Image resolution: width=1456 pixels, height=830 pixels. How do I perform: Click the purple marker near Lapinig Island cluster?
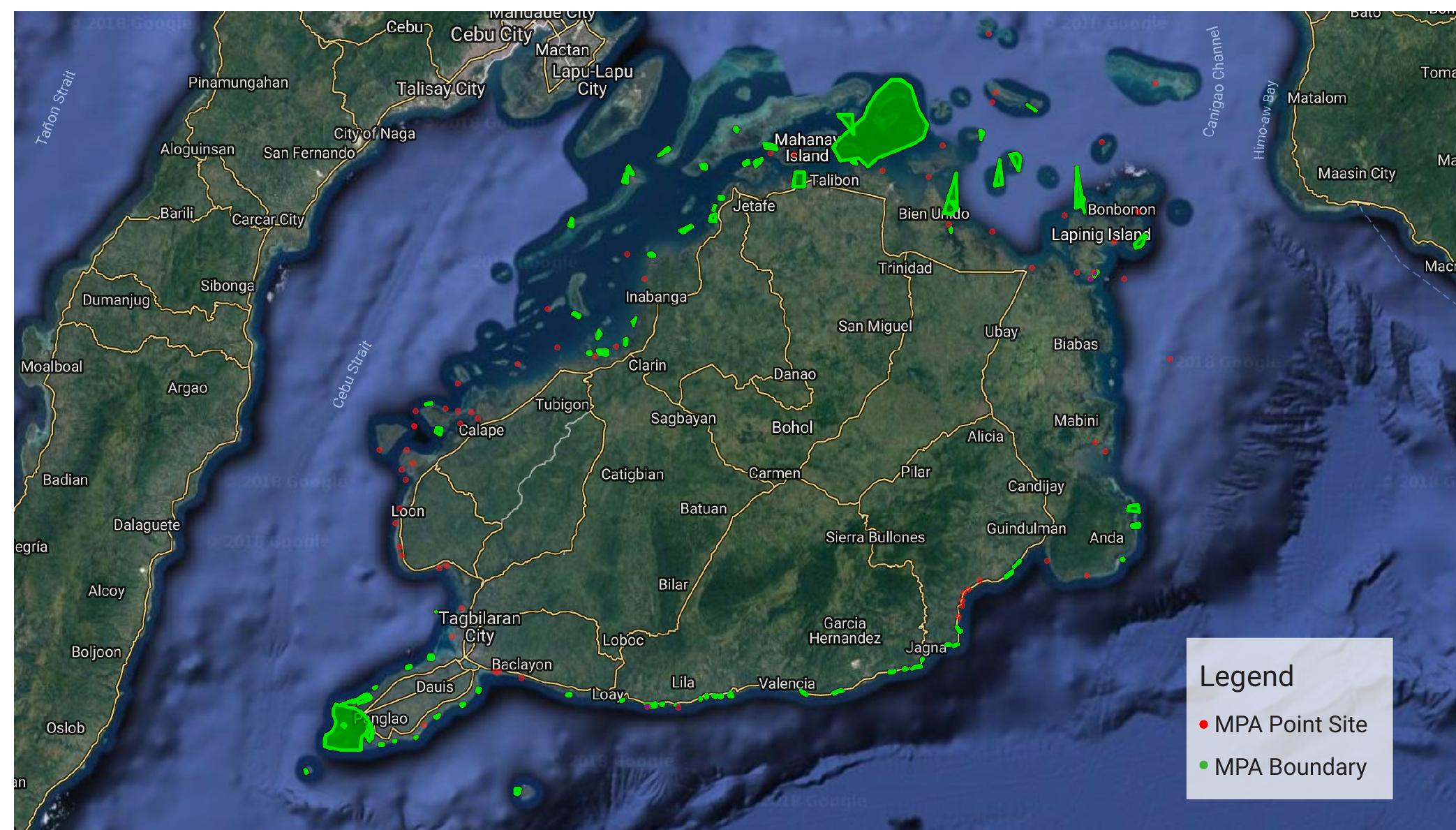(x=1090, y=279)
